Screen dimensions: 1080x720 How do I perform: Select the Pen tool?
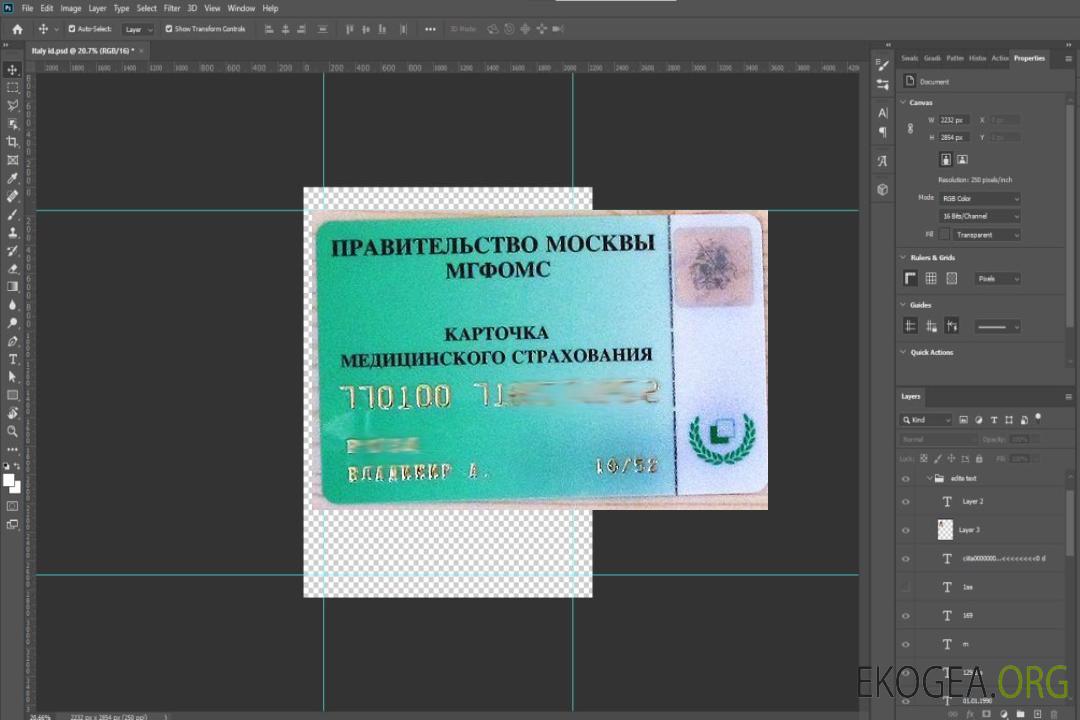(12, 341)
